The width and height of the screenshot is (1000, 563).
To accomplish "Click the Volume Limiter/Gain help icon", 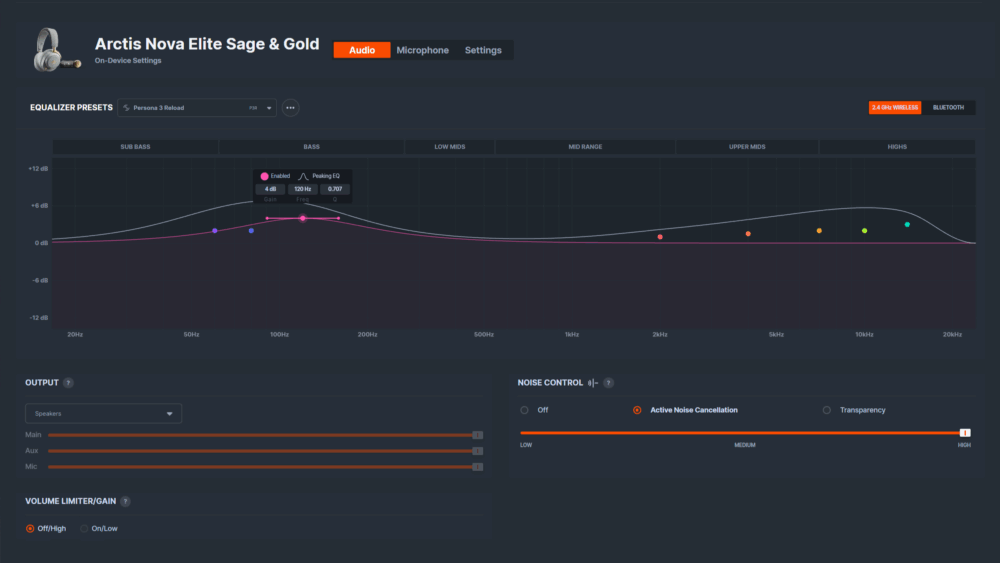I will coord(126,501).
